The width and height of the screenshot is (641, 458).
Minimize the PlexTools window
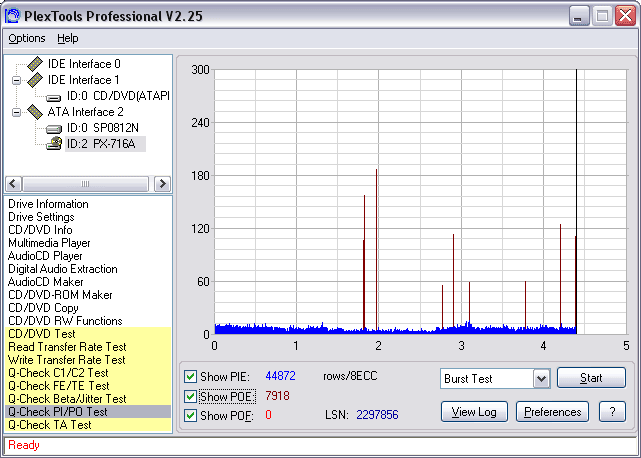point(579,16)
